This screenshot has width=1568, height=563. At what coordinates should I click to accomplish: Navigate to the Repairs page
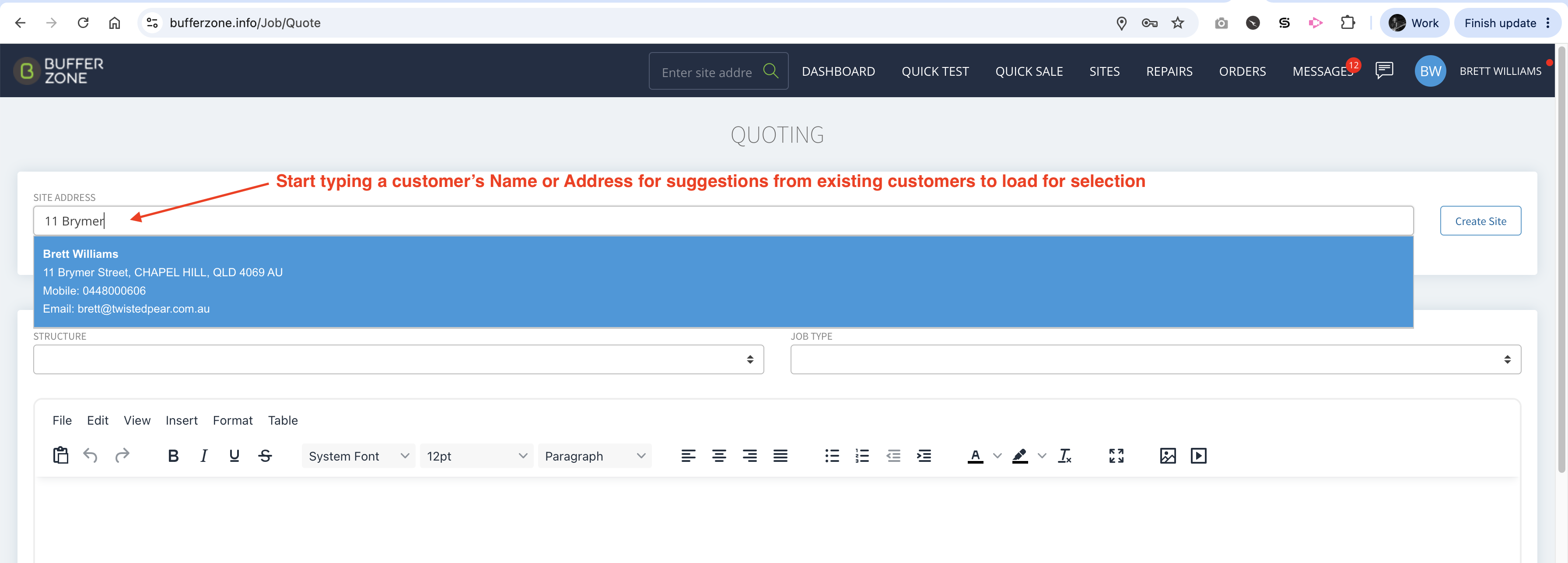coord(1169,71)
